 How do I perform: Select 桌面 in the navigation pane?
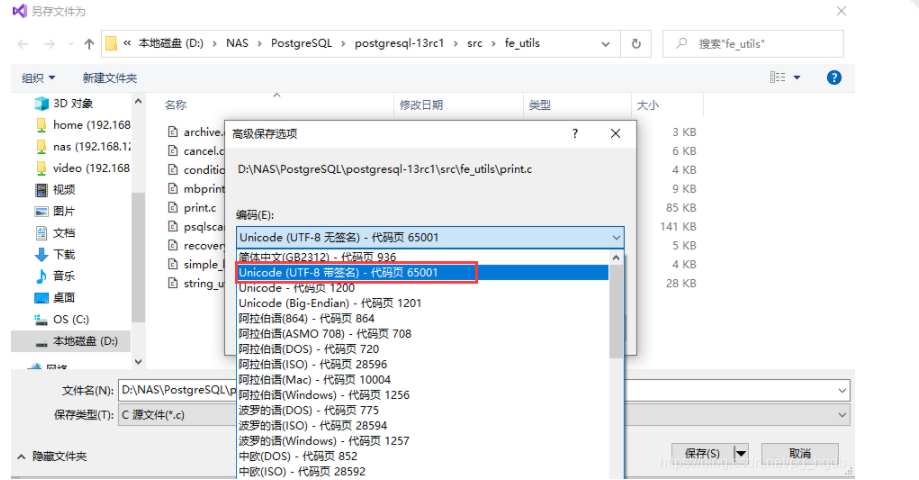click(55, 298)
